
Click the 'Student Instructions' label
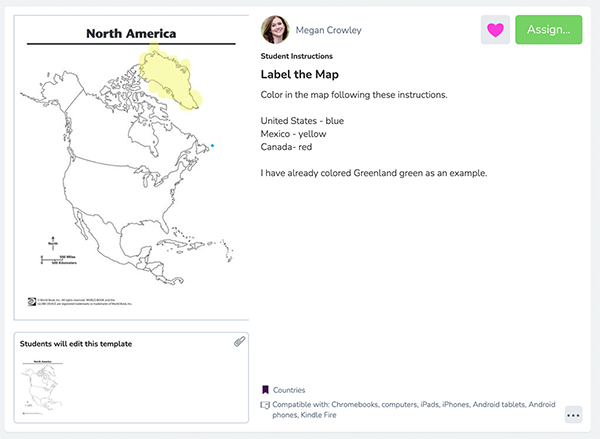[x=296, y=56]
